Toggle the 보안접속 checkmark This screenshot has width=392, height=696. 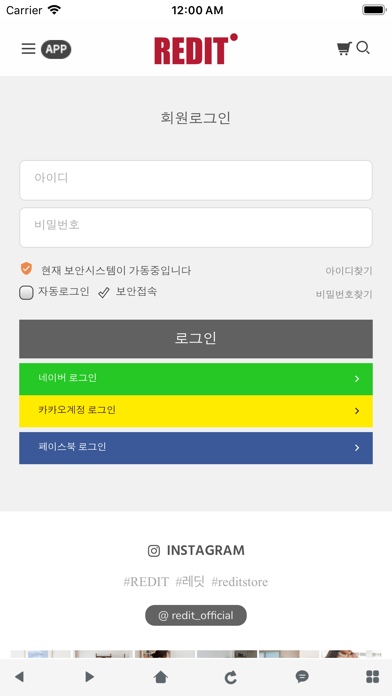[x=104, y=293]
